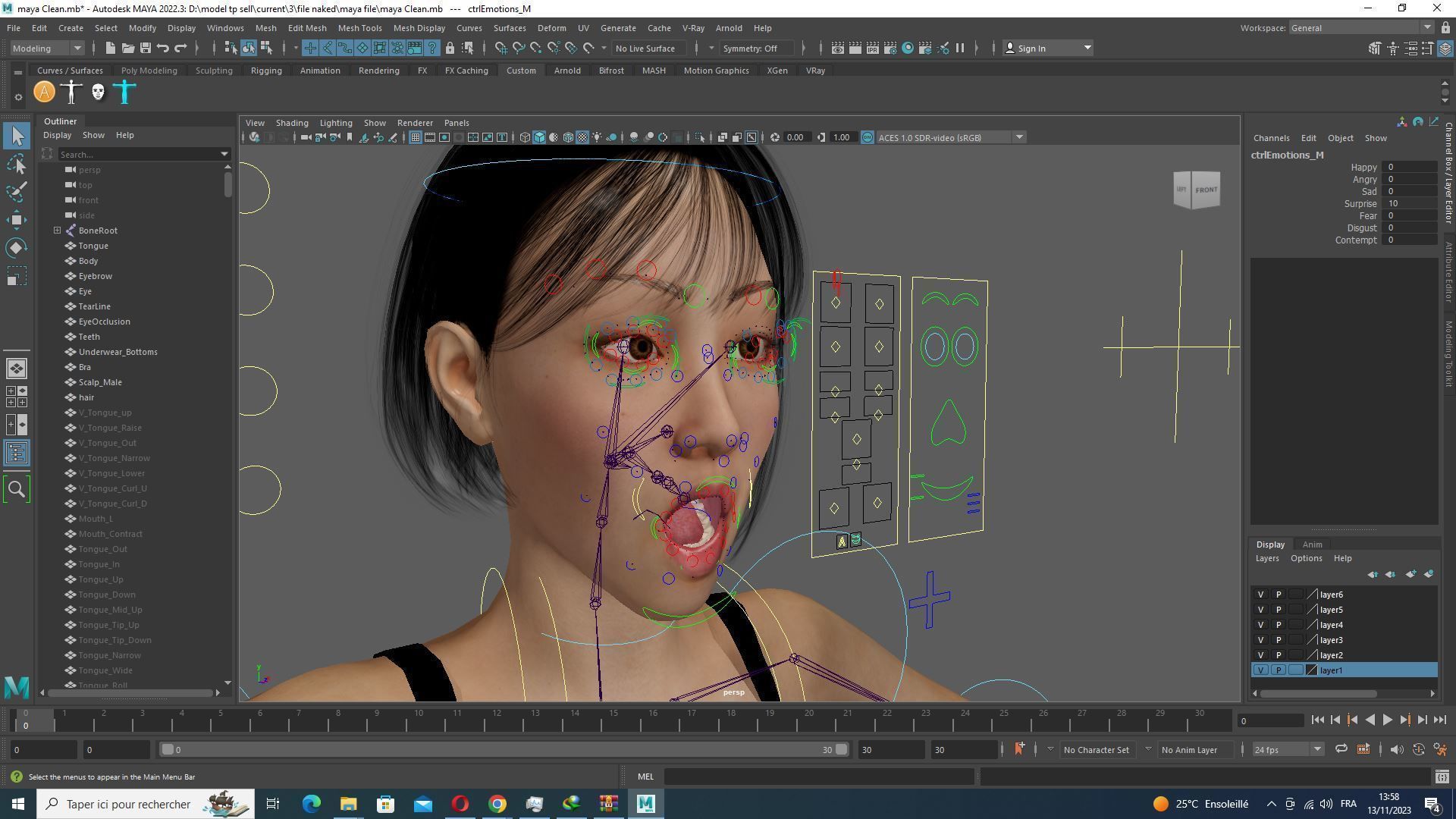This screenshot has height=819, width=1456.
Task: Select the arrow Select tool in toolbox
Action: pyautogui.click(x=17, y=136)
